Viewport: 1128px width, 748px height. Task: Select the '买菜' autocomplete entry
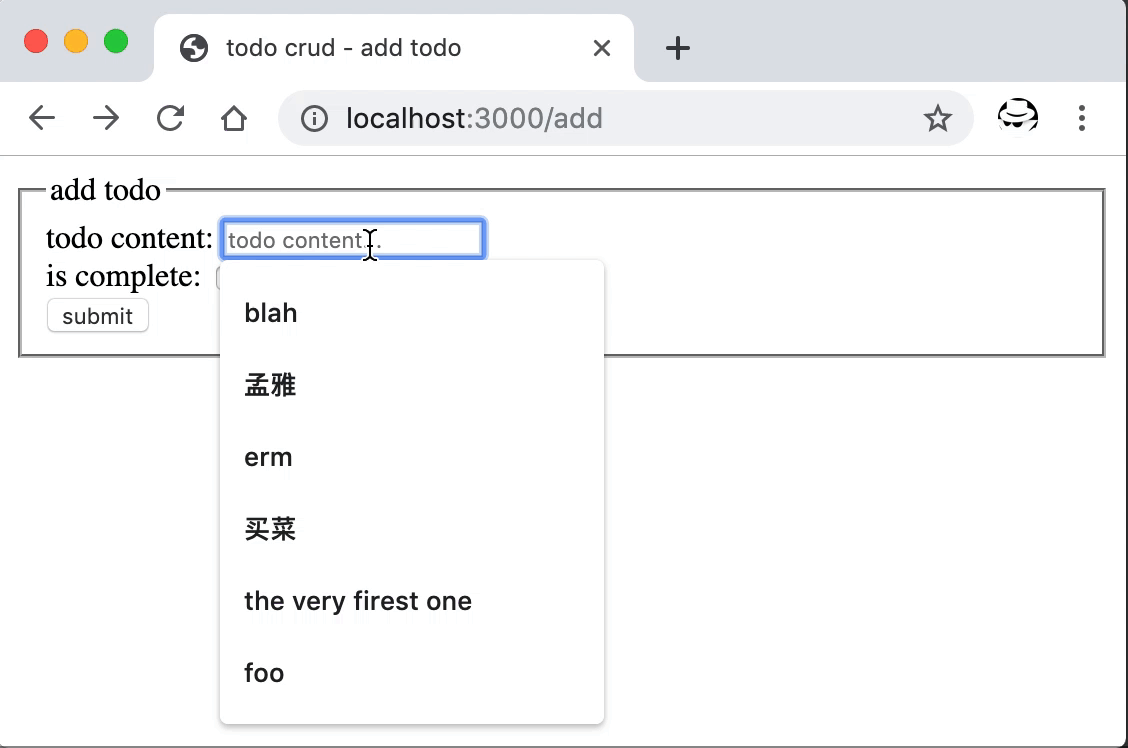[411, 529]
